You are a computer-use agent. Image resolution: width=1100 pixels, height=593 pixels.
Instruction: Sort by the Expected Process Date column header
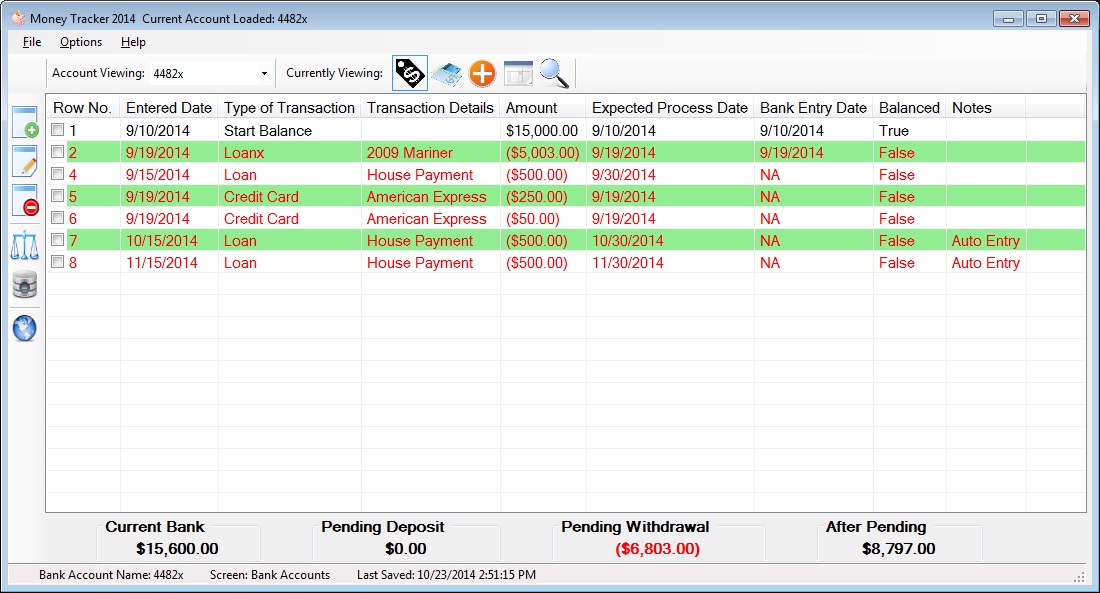[x=670, y=108]
